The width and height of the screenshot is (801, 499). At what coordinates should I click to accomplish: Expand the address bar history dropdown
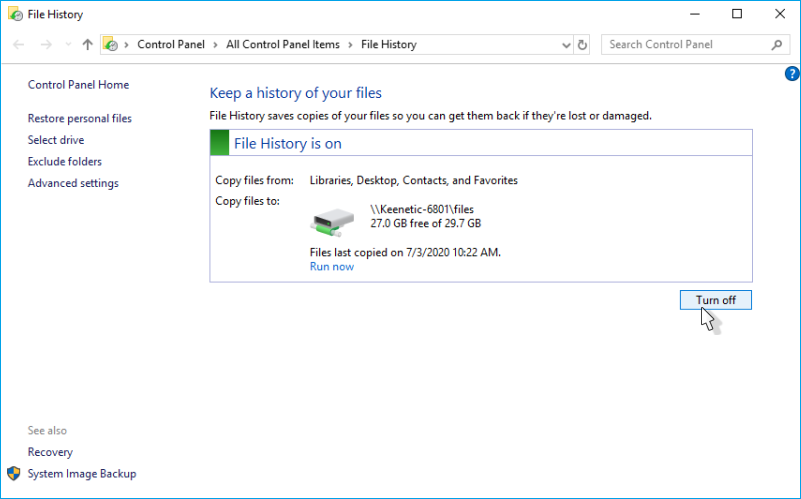(x=564, y=45)
